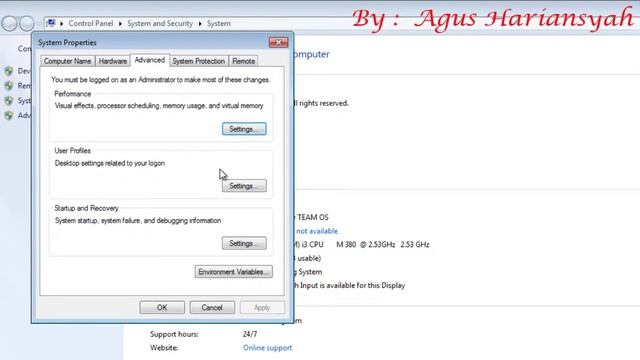Screen dimensions: 640x360
Task: Click the 'Website:' label text
Action: pos(164,348)
